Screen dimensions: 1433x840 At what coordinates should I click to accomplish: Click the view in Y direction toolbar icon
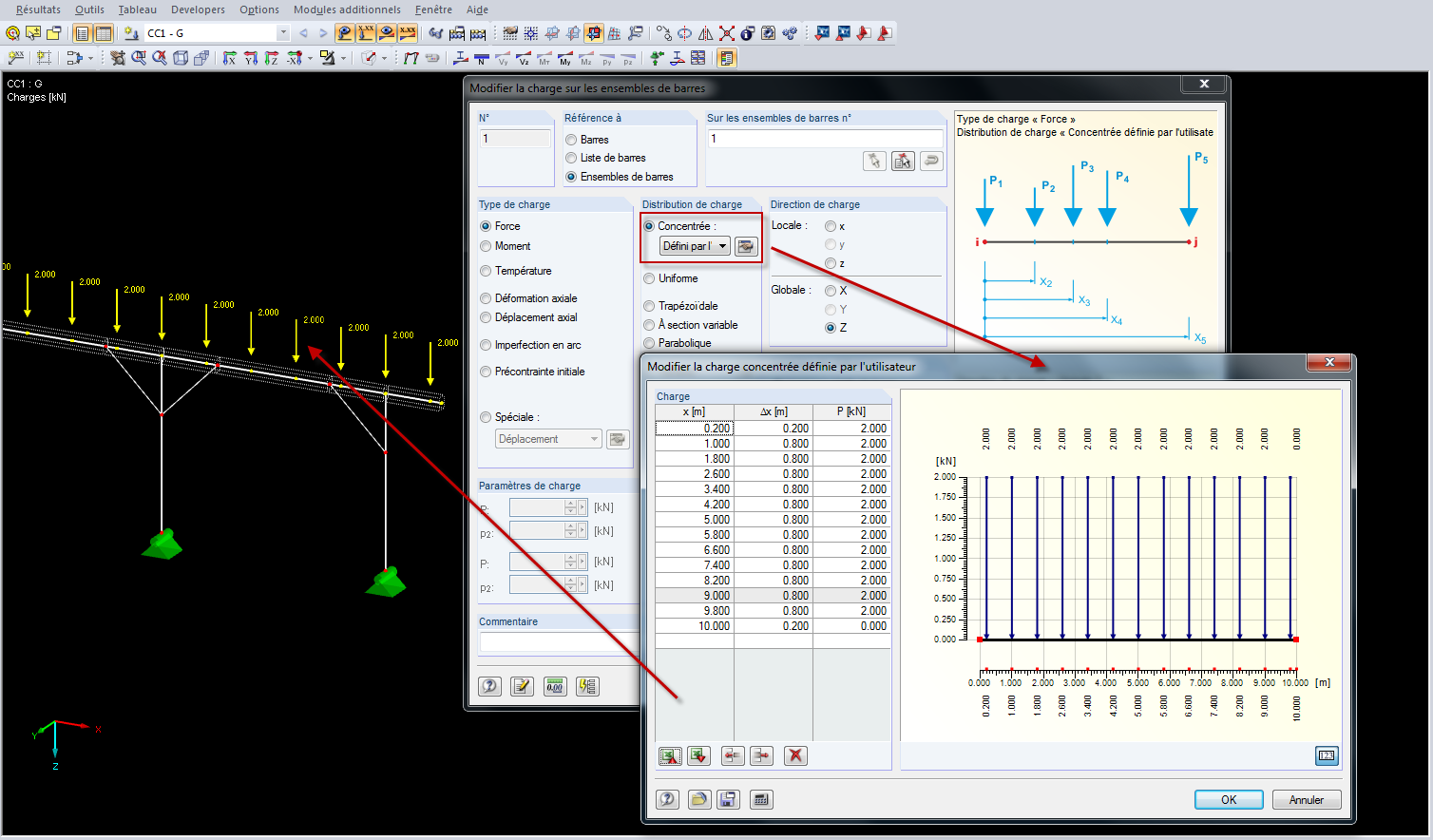pos(250,58)
